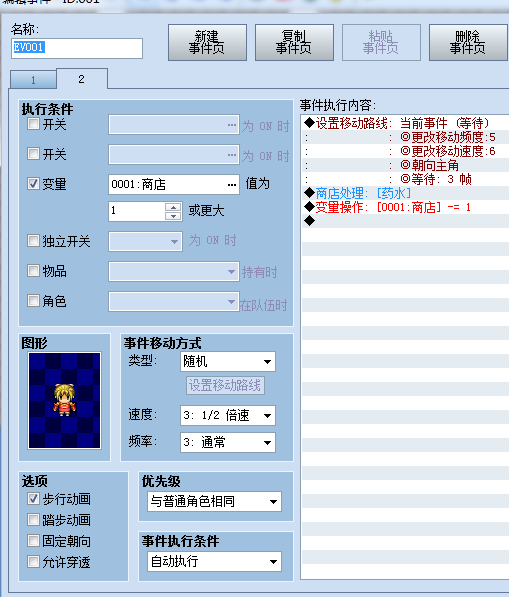Image resolution: width=509 pixels, height=597 pixels.
Task: Open the 类型 dropdown showing 随机
Action: click(228, 361)
